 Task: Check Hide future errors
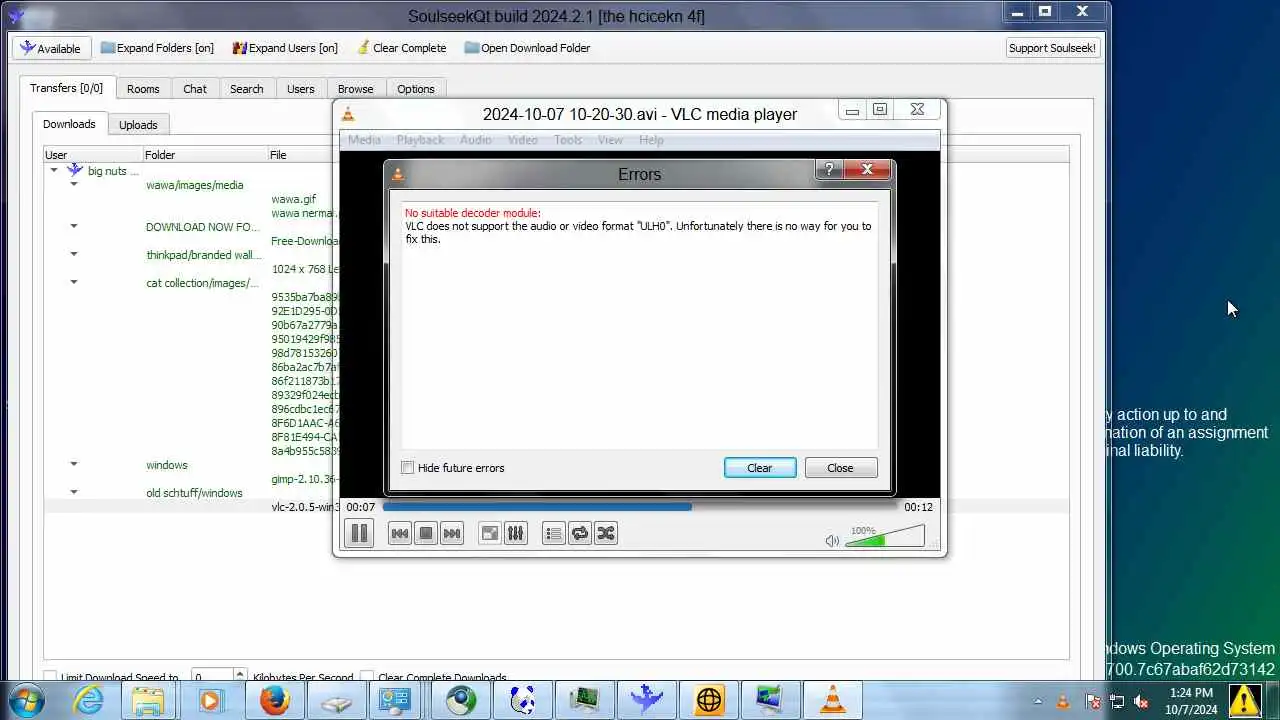407,468
